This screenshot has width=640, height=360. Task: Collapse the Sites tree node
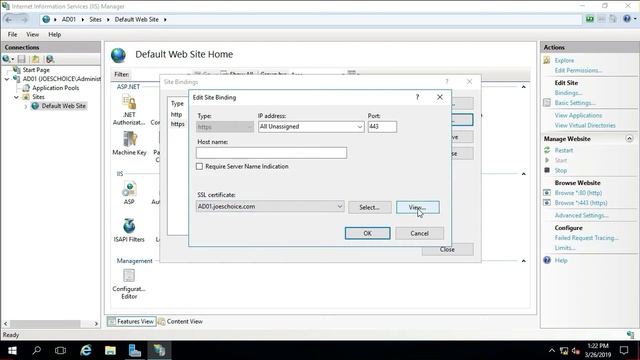click(16, 97)
